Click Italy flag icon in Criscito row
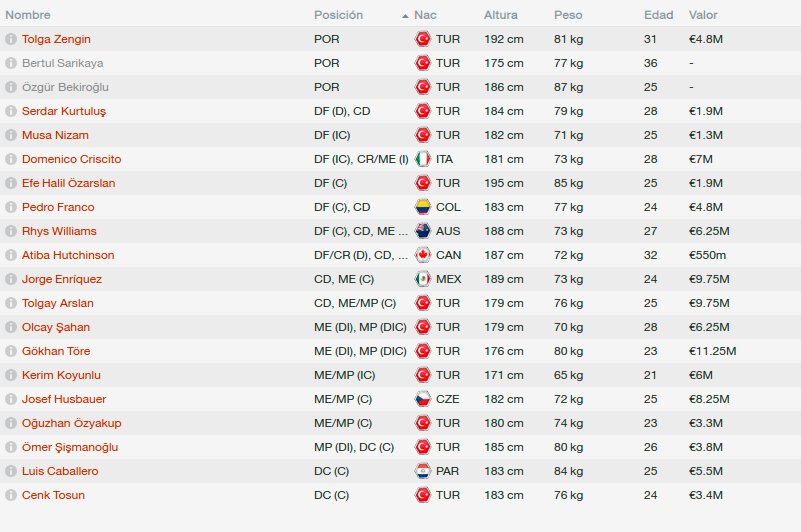This screenshot has width=801, height=532. (x=422, y=159)
